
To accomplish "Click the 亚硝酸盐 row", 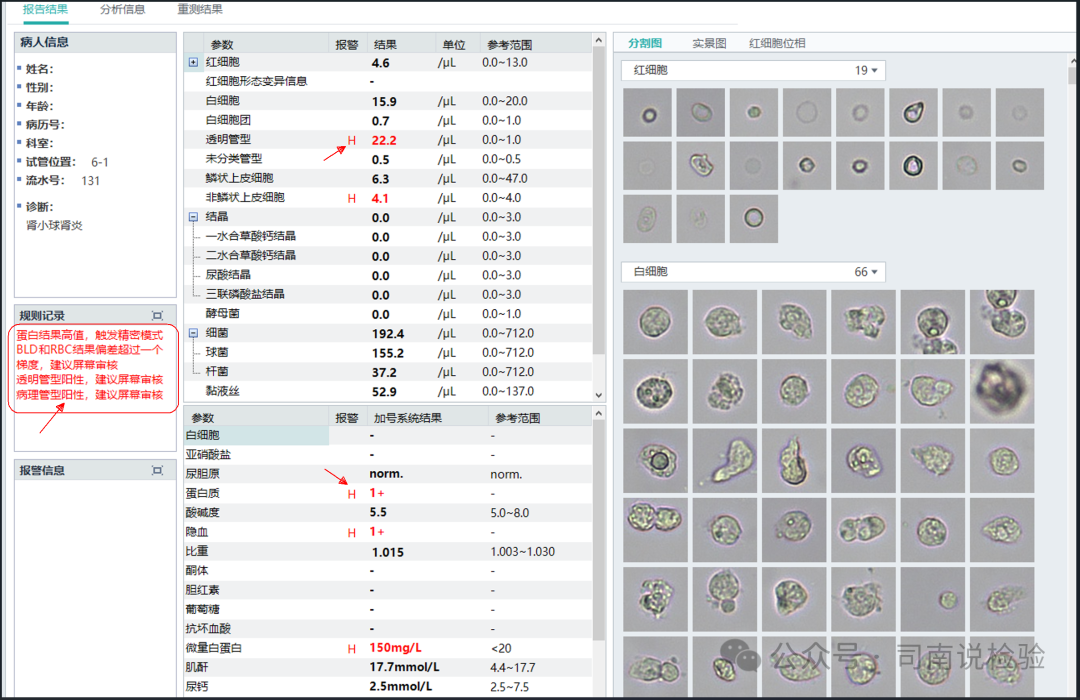I will (387, 455).
